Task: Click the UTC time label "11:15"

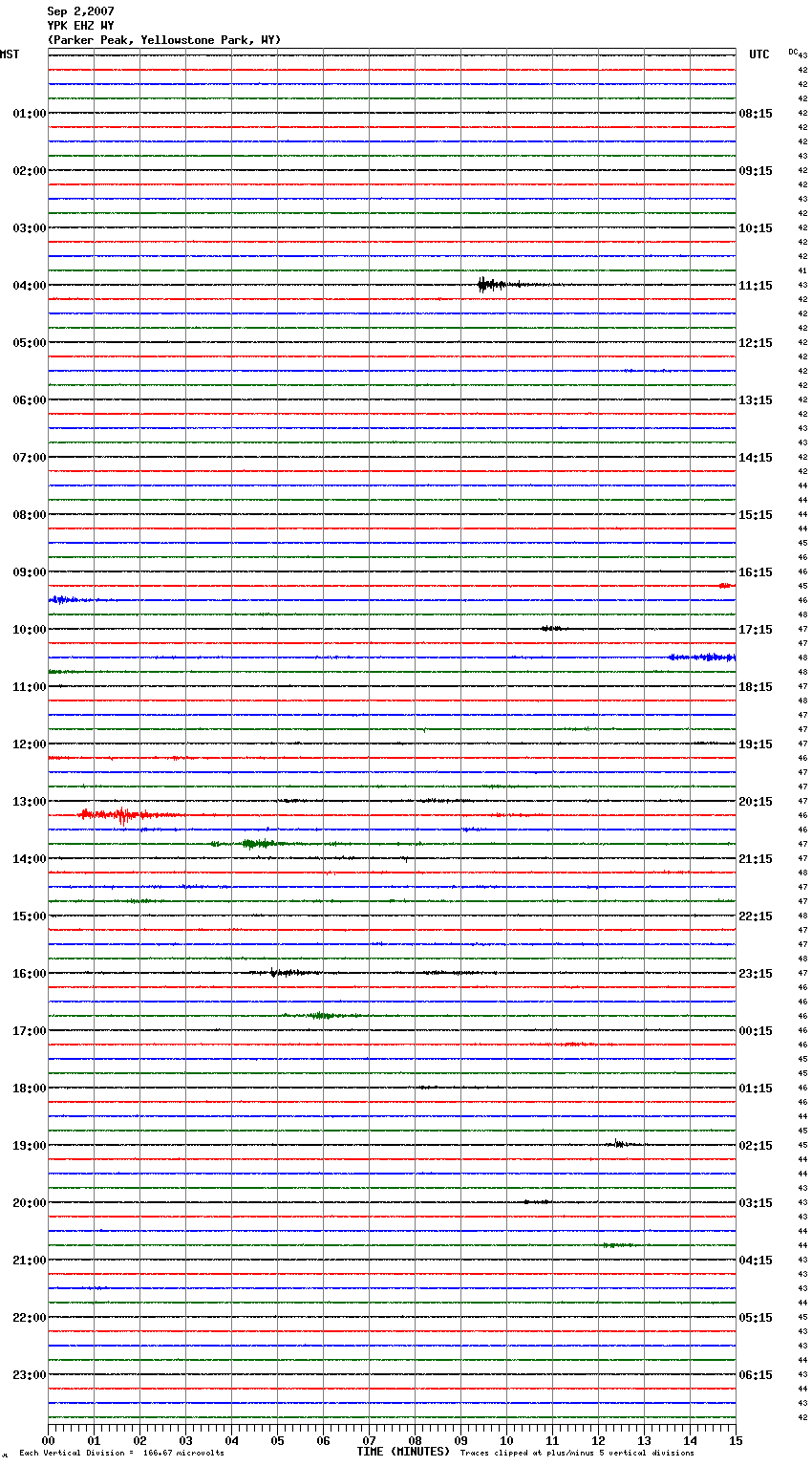Action: click(756, 286)
